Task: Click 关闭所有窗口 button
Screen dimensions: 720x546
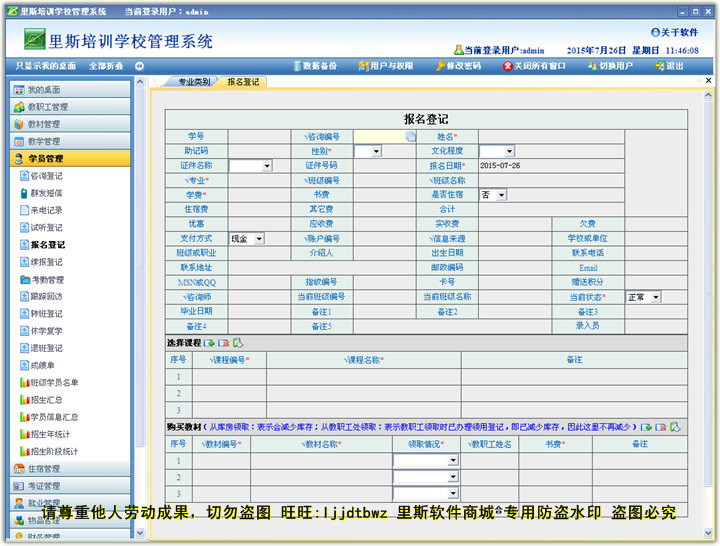Action: [x=534, y=66]
